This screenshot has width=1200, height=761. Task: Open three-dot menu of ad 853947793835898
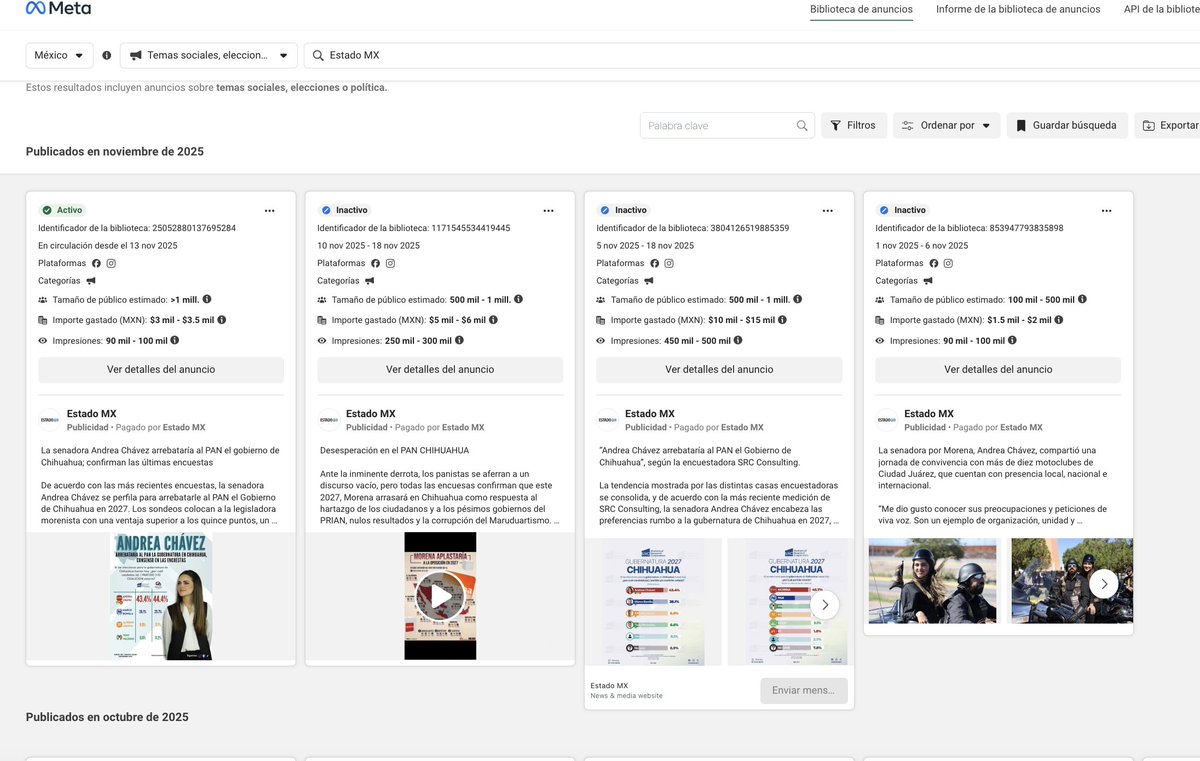click(1106, 211)
